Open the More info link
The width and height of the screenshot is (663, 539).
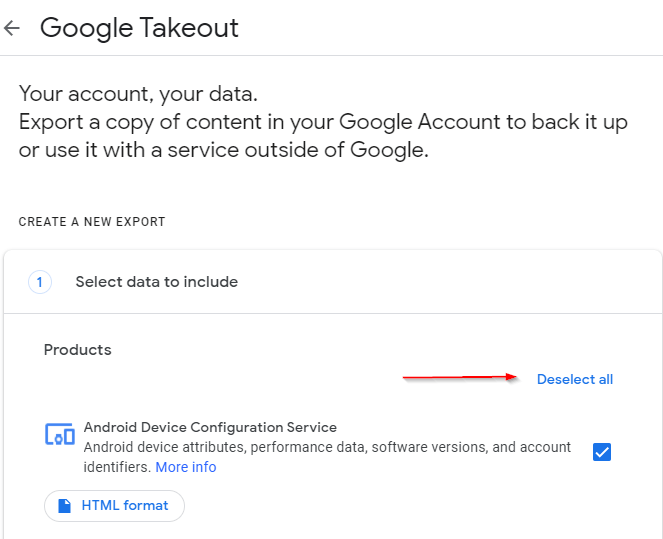pos(186,467)
